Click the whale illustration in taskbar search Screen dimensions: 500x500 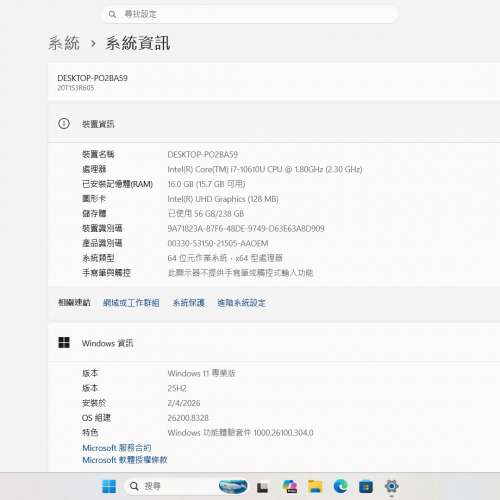coord(233,486)
